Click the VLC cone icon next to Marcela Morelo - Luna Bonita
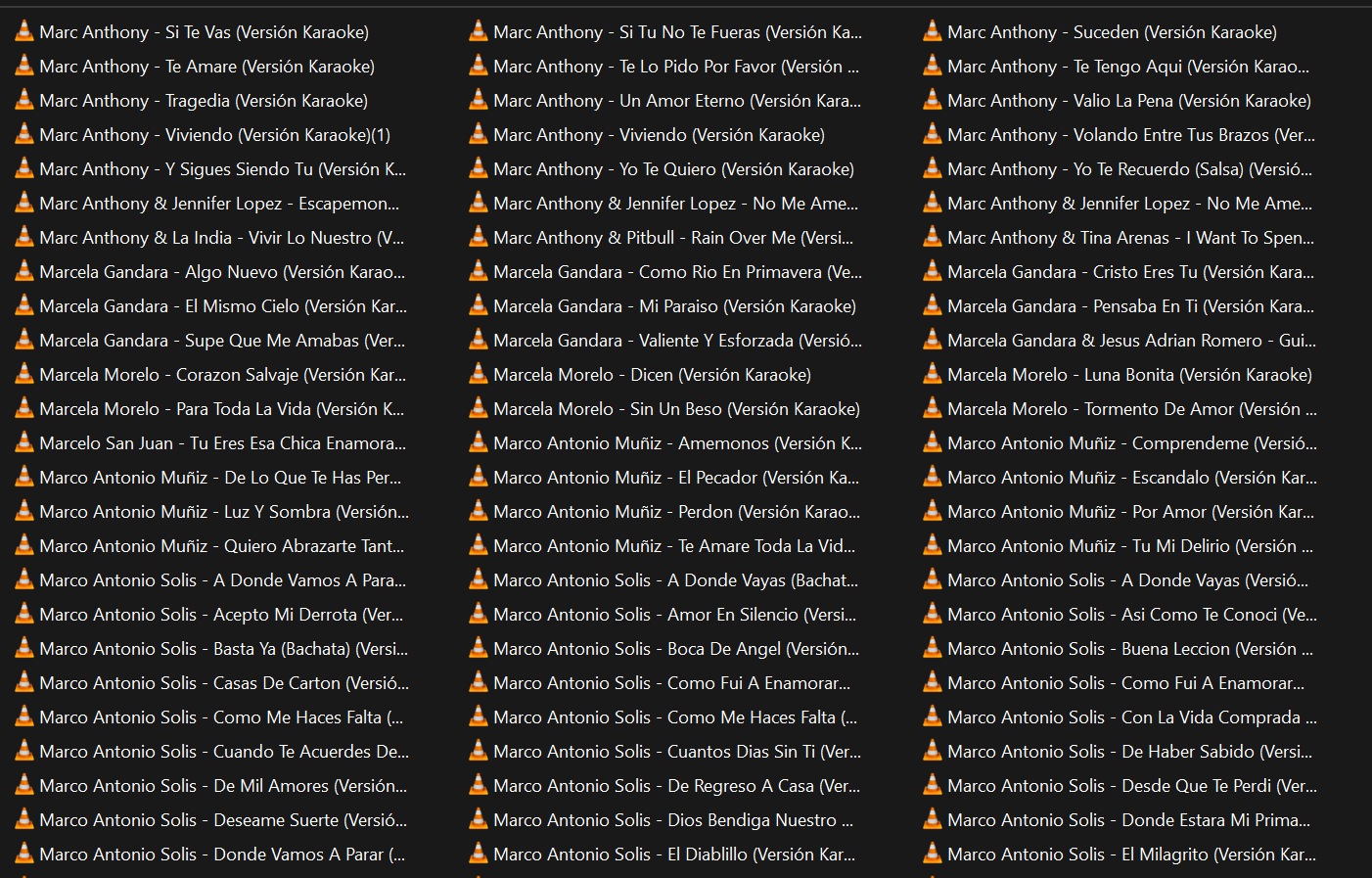 click(x=933, y=374)
